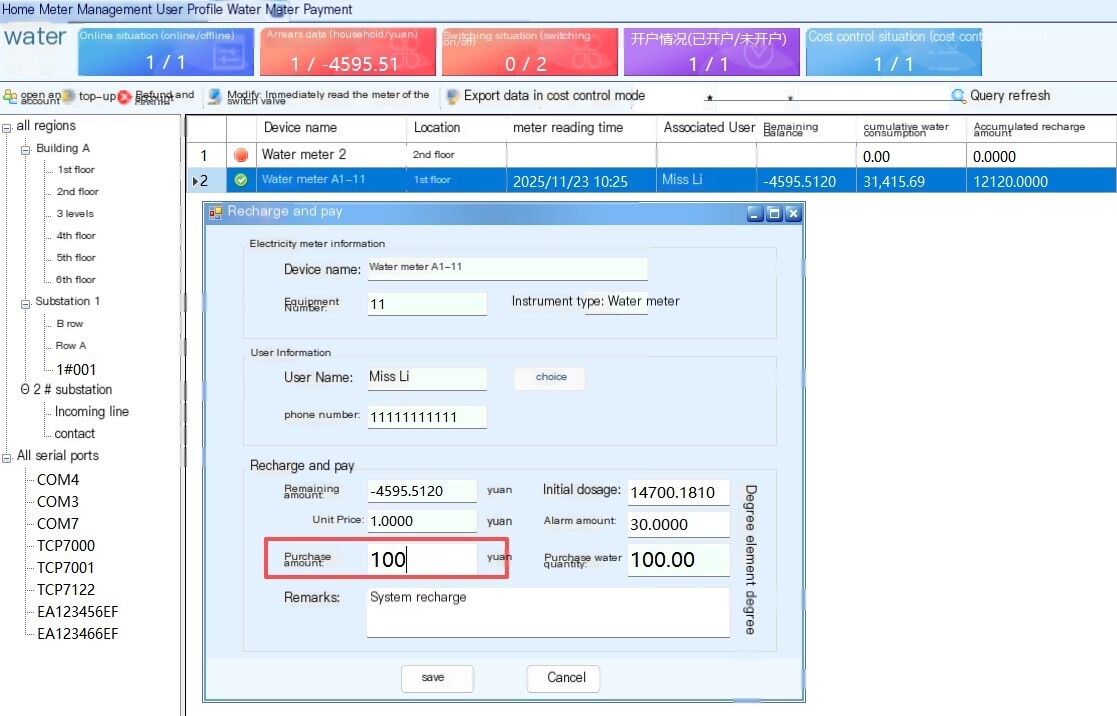Click the phone number field
The height and width of the screenshot is (716, 1117).
coord(427,417)
